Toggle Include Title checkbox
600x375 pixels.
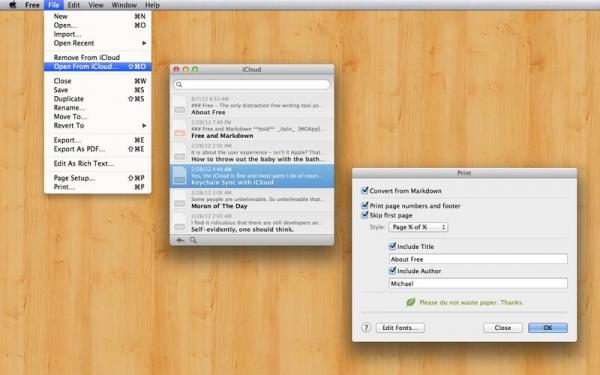[x=392, y=246]
